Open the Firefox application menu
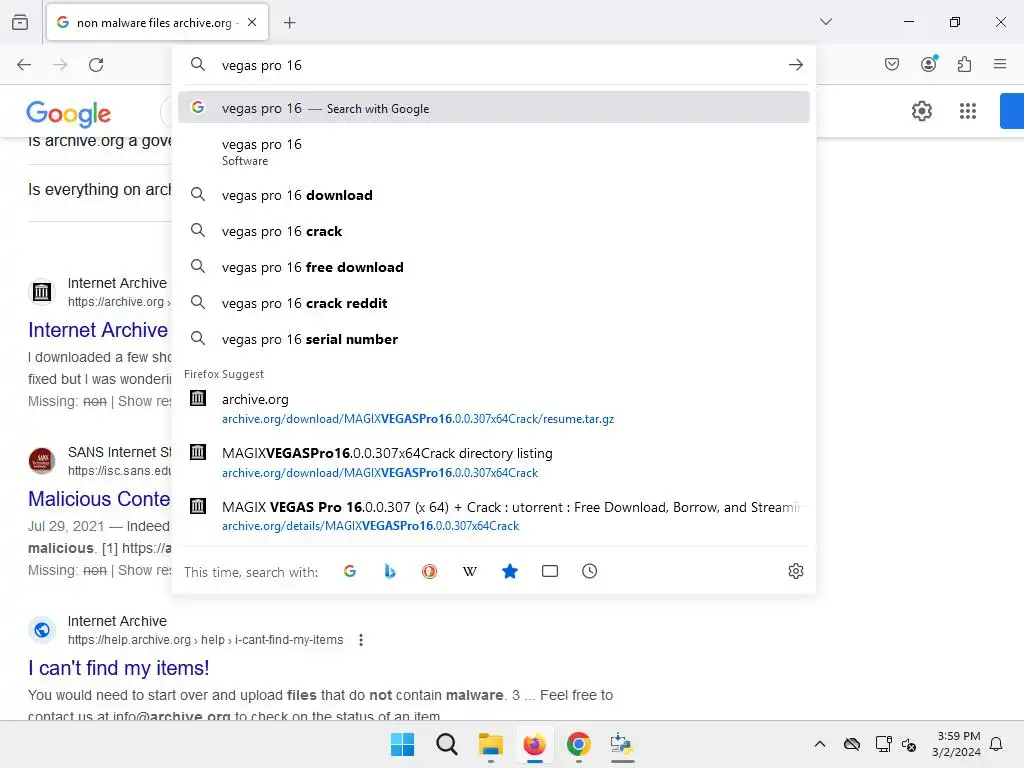 click(x=999, y=64)
